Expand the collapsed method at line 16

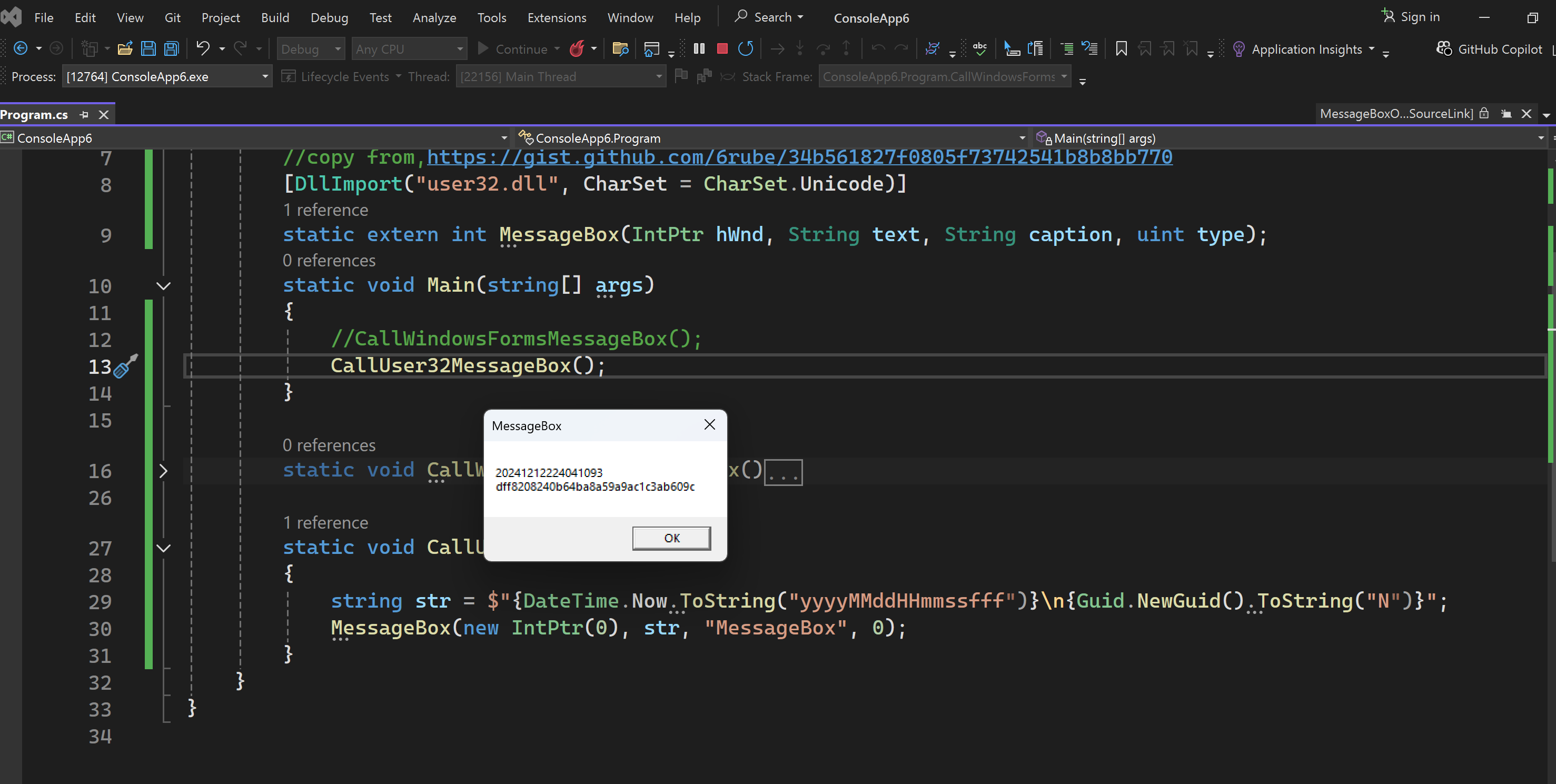pos(164,471)
